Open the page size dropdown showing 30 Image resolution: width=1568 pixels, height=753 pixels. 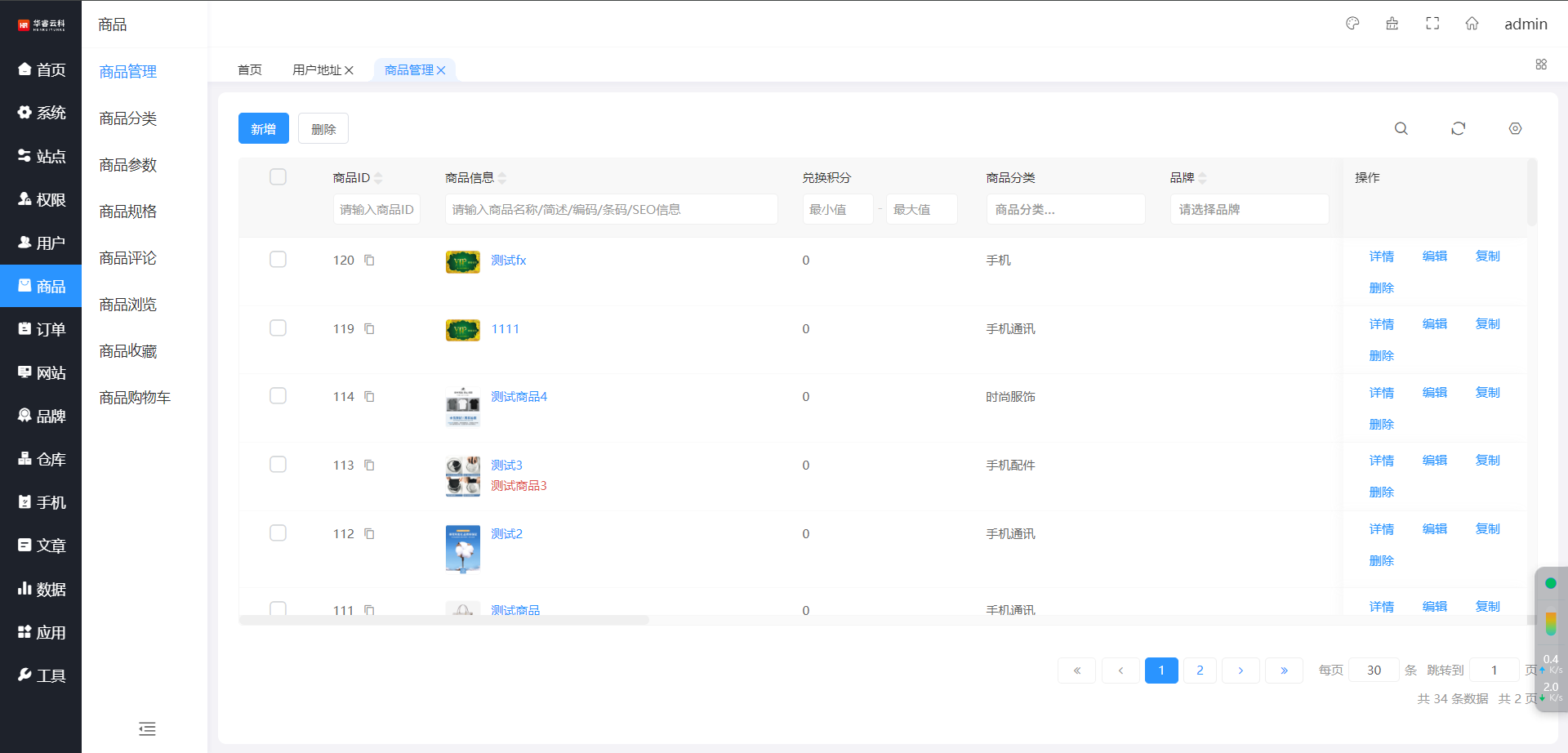1374,671
